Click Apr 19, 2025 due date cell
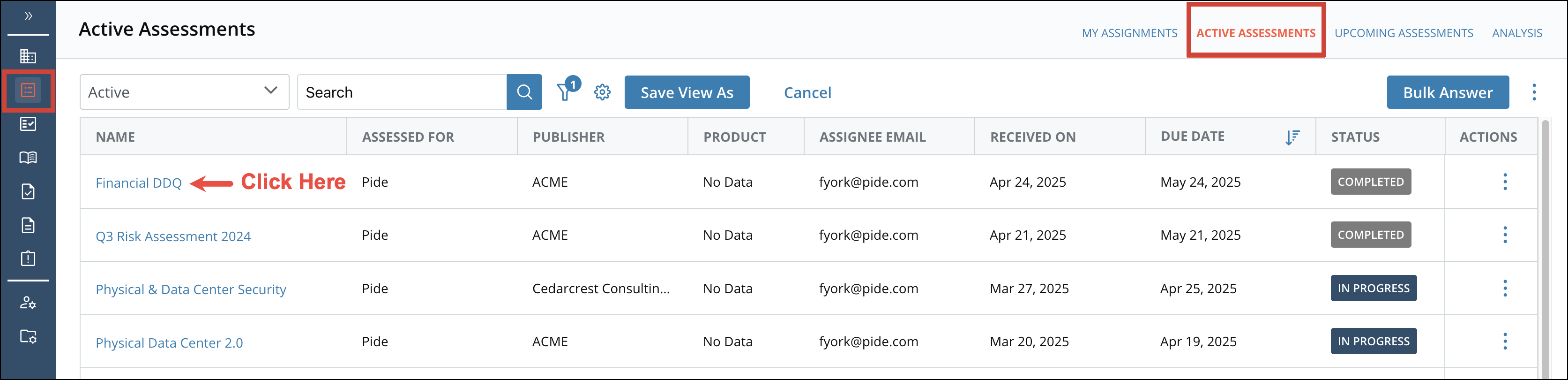Viewport: 1568px width, 380px height. pyautogui.click(x=1198, y=342)
